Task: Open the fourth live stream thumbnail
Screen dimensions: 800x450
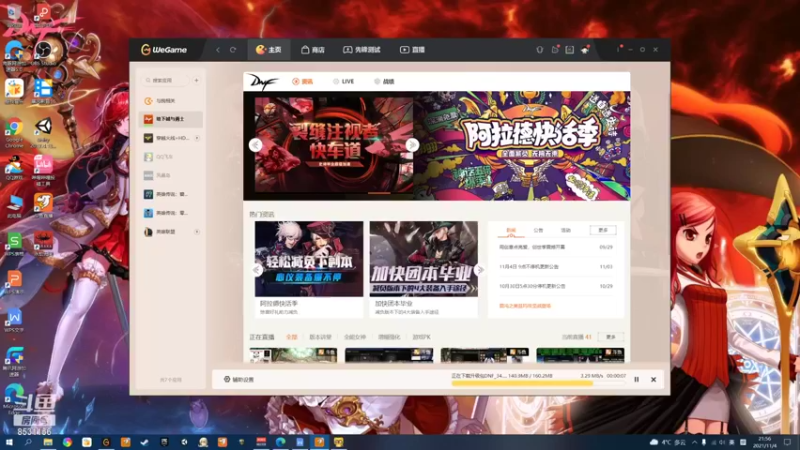Action: [x=580, y=355]
